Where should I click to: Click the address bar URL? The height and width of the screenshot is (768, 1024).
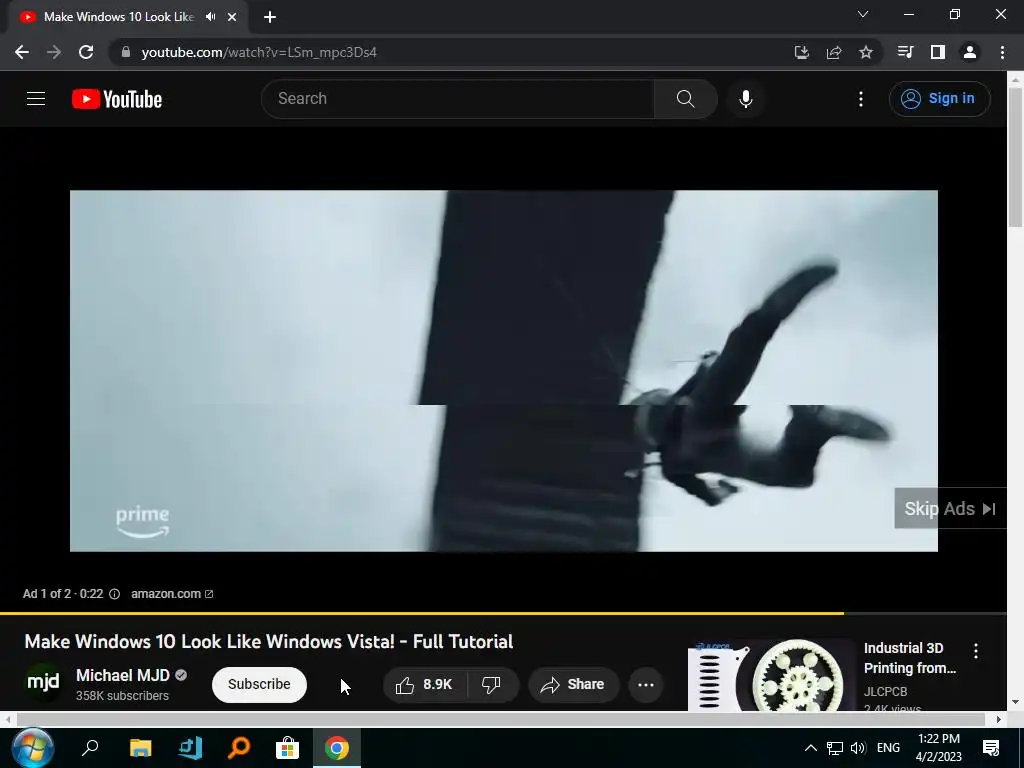259,52
